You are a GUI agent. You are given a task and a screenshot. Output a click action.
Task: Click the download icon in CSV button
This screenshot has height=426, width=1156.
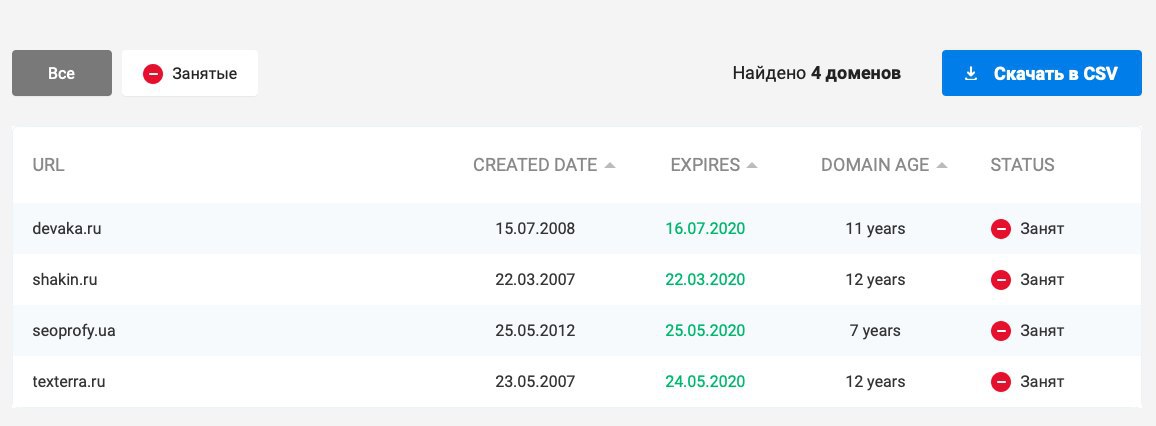(970, 74)
